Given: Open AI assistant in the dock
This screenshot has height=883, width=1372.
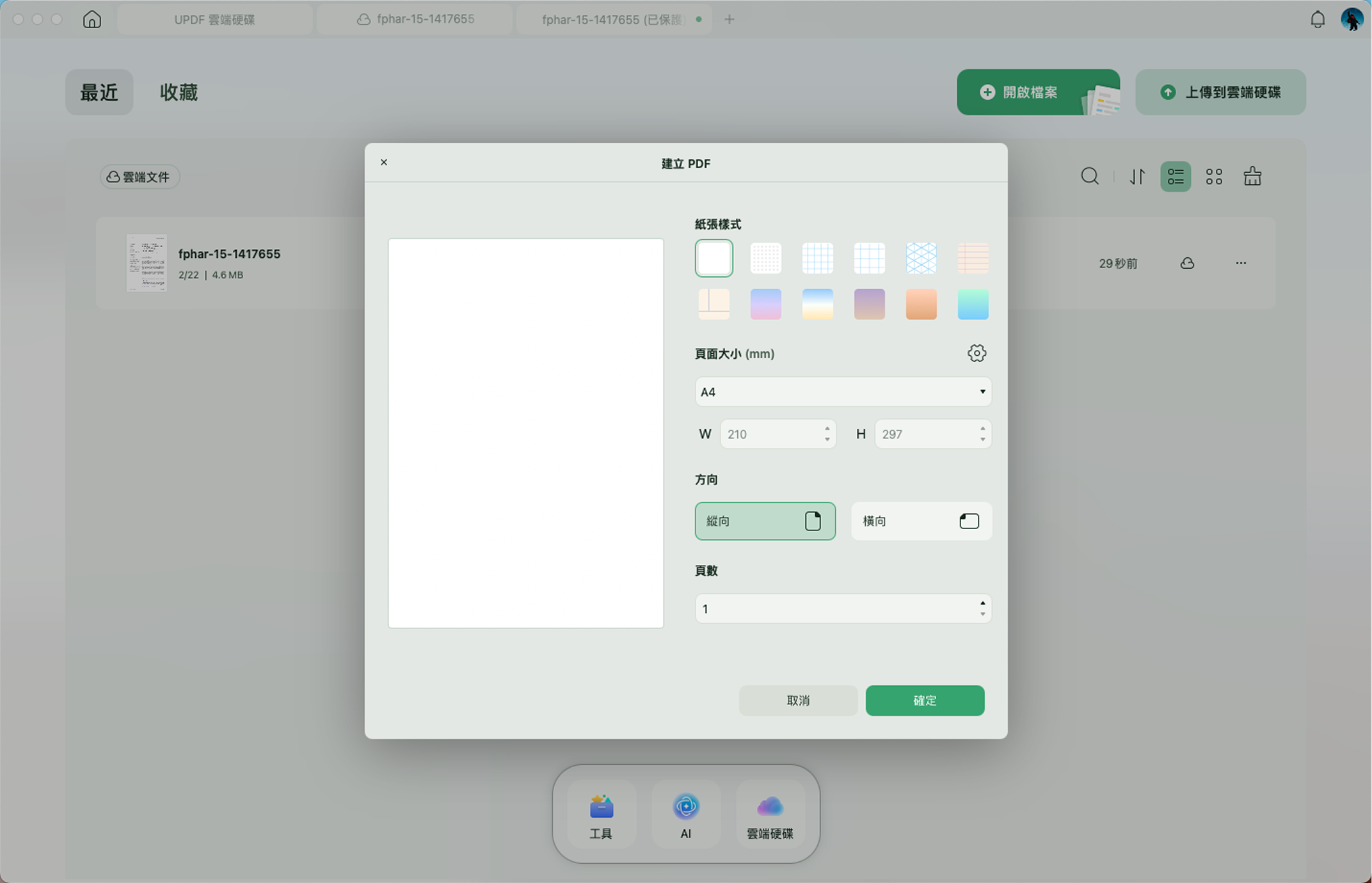Looking at the screenshot, I should tap(685, 815).
